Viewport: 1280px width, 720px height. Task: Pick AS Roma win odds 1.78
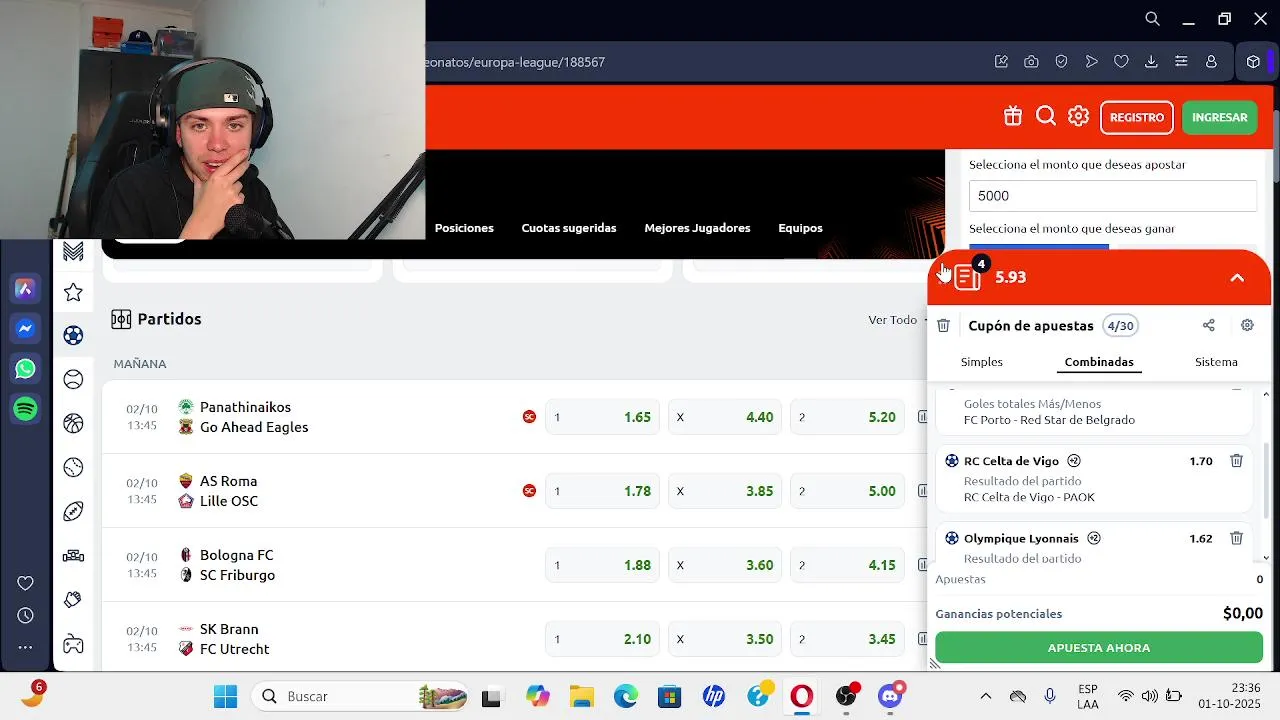tap(602, 491)
